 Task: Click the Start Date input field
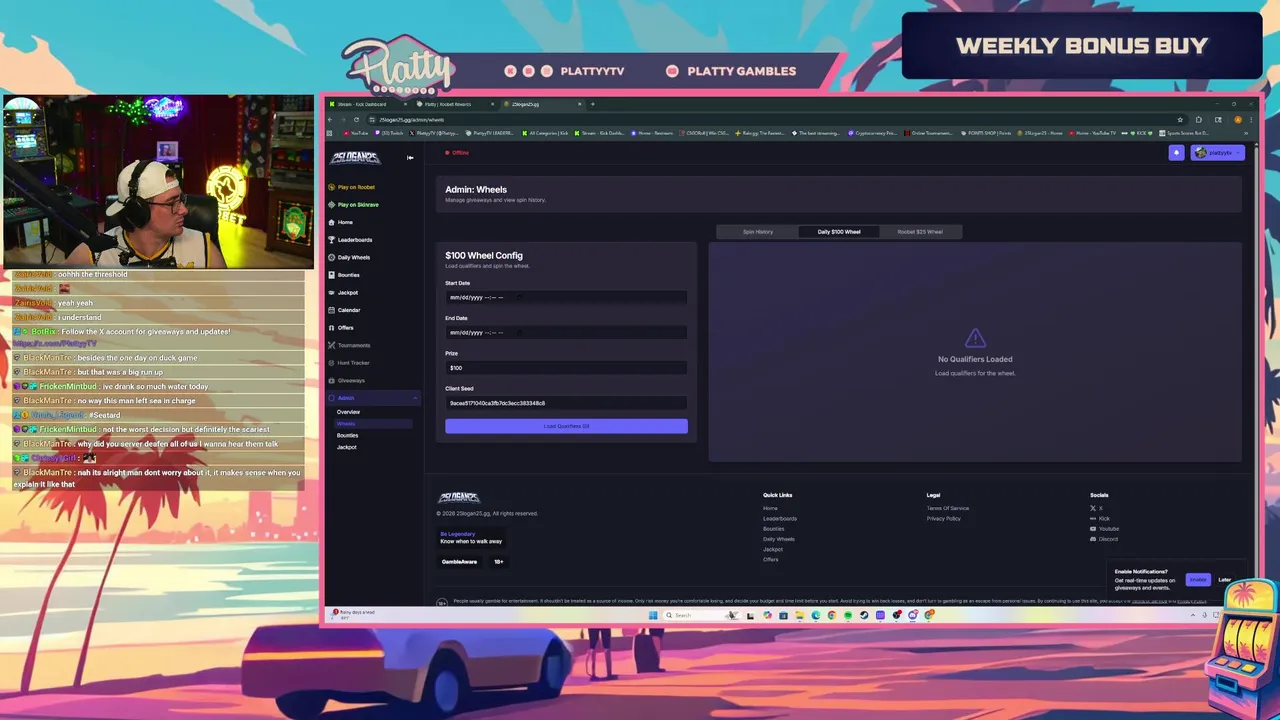[566, 297]
